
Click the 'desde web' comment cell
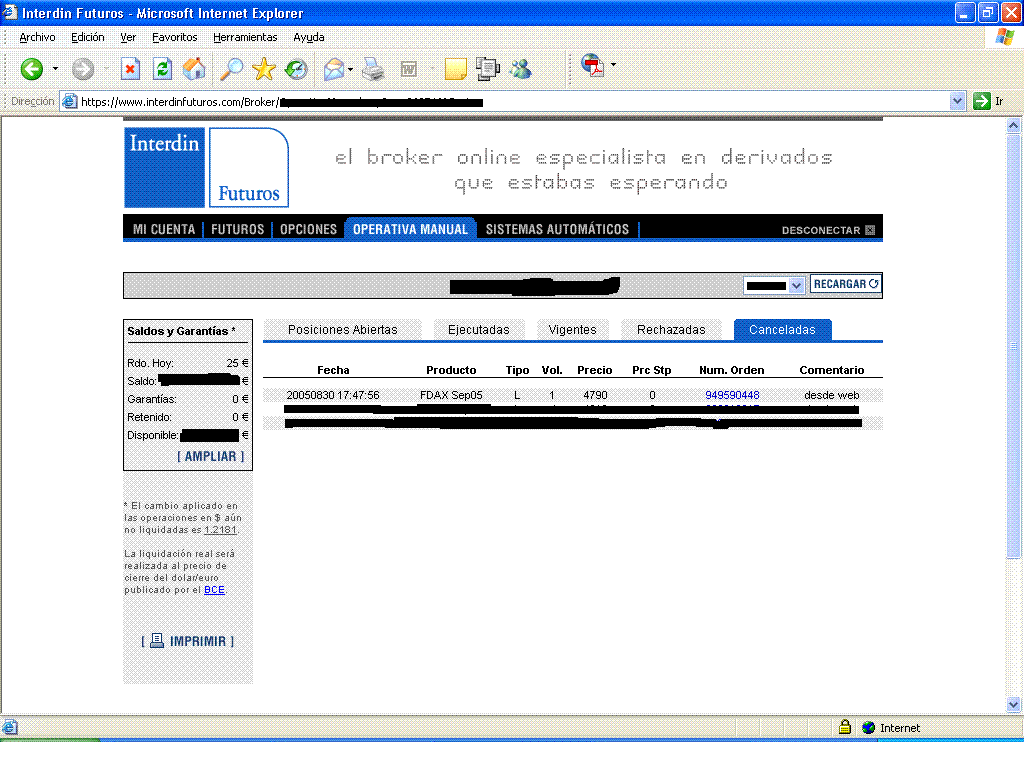(831, 395)
